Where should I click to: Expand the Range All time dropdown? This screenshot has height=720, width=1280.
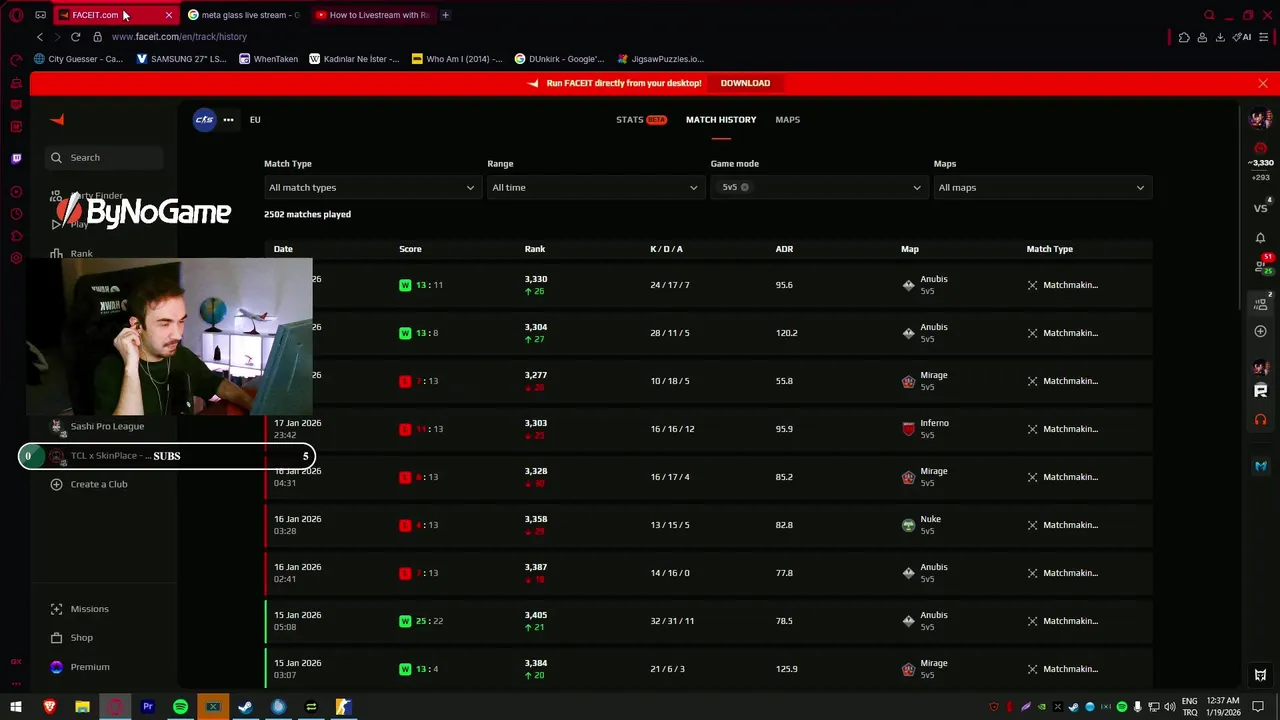[x=595, y=188]
